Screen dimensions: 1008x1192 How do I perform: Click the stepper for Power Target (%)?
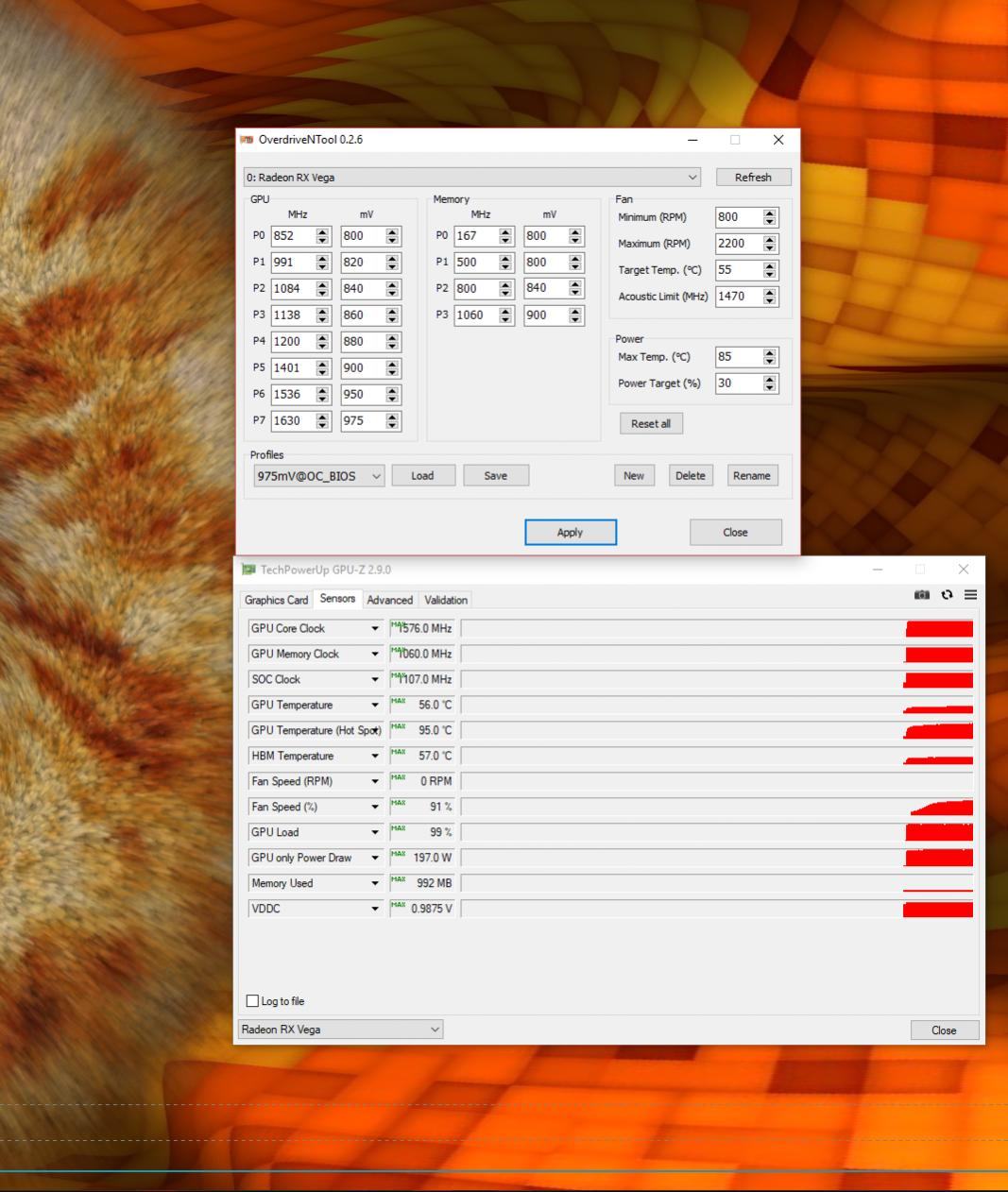point(770,383)
